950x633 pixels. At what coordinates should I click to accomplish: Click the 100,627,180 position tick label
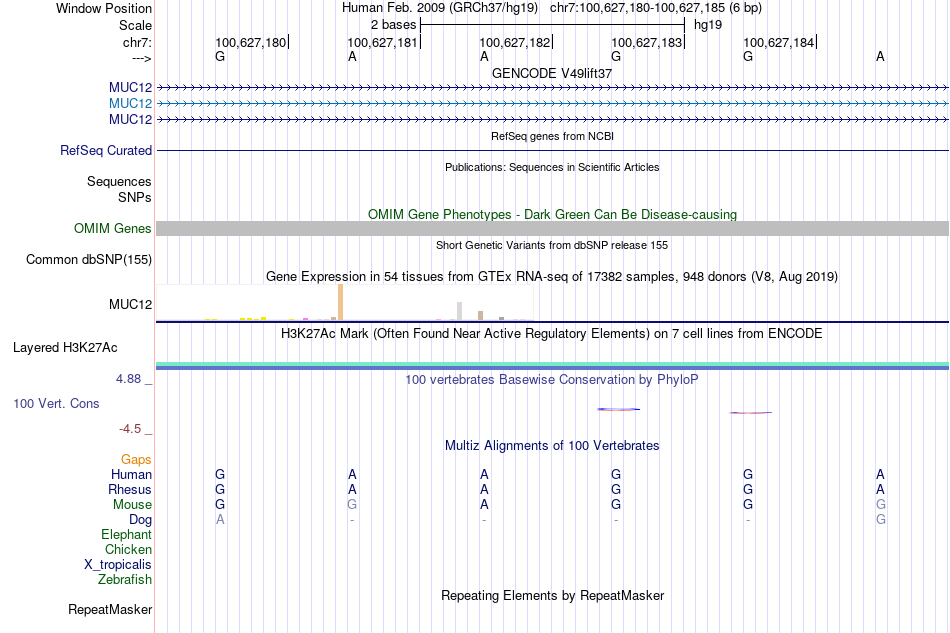[x=251, y=42]
